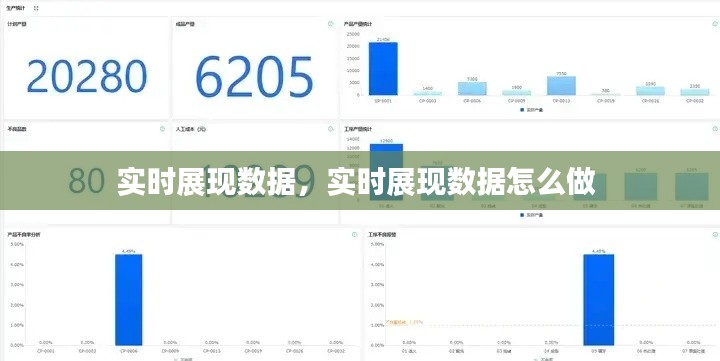Select the 1400 bar for CP-0003
Viewport: 720px width, 361px height.
[428, 93]
